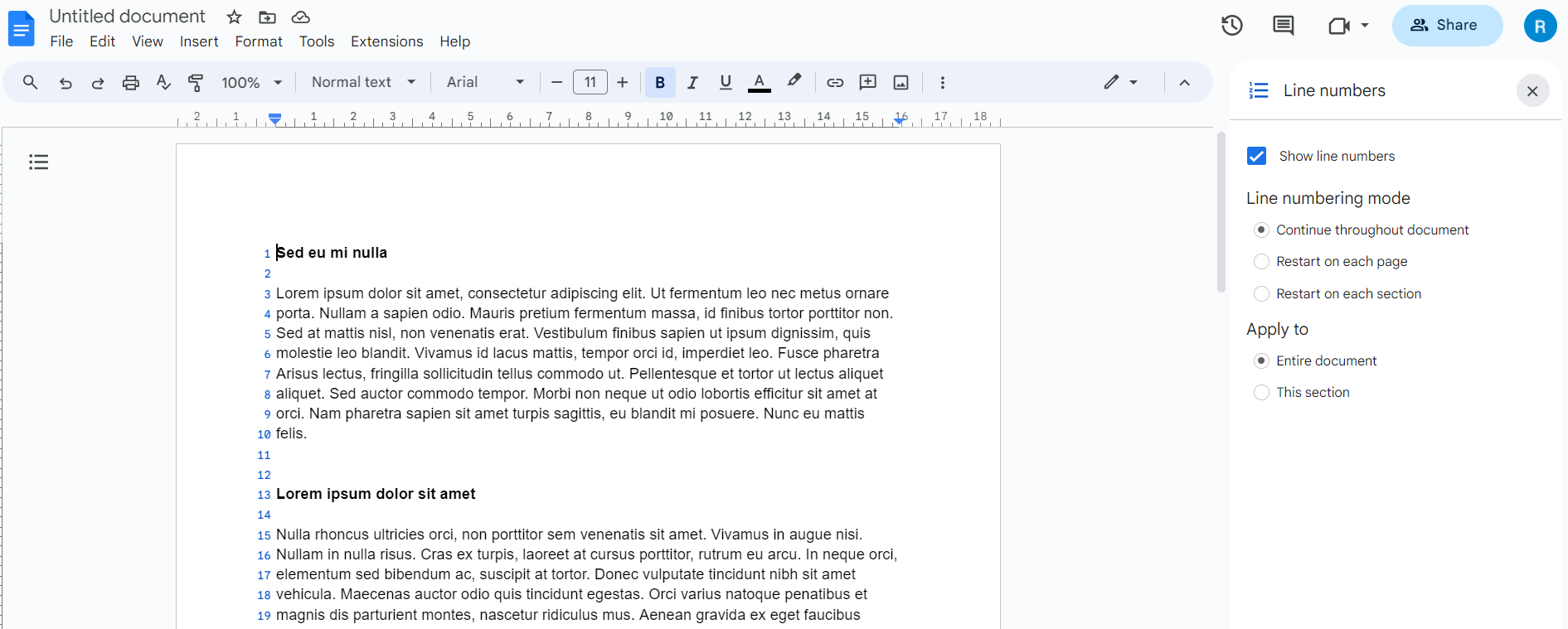The image size is (1568, 629).
Task: Show the document outline icon
Action: click(x=39, y=162)
